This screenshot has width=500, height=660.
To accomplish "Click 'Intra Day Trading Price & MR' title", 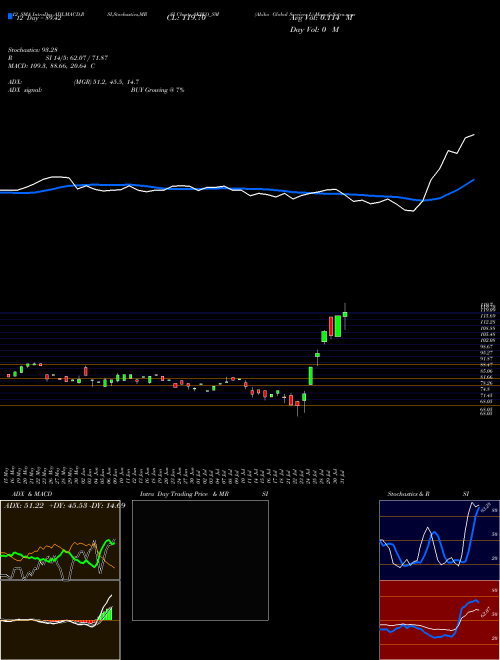I will click(184, 494).
